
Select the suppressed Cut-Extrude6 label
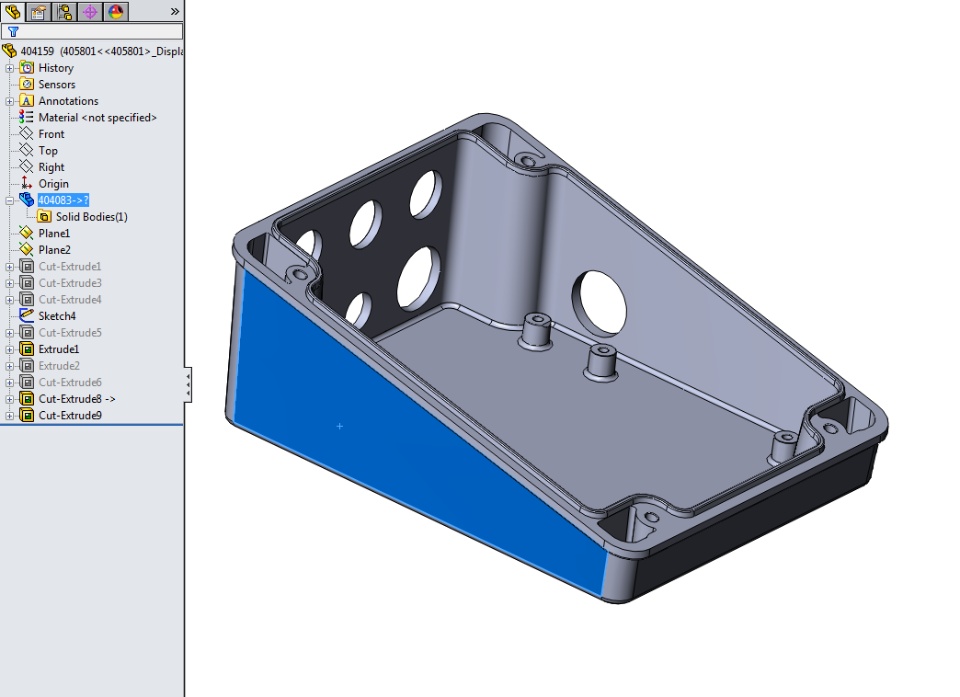tap(70, 382)
